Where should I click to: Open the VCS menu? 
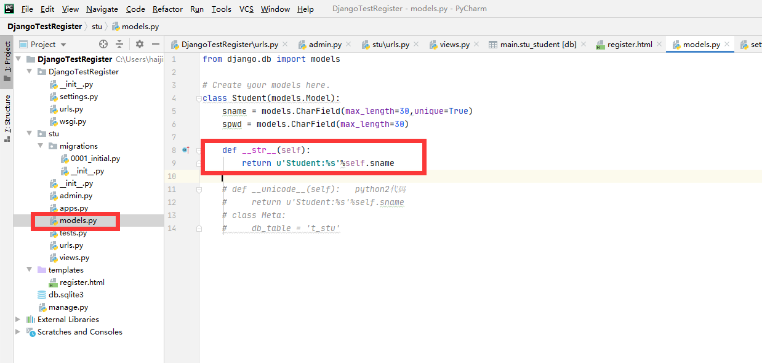click(246, 9)
